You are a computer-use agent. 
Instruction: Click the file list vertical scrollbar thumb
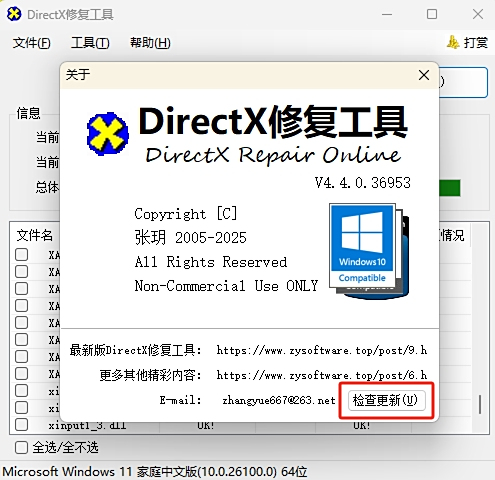[x=480, y=404]
